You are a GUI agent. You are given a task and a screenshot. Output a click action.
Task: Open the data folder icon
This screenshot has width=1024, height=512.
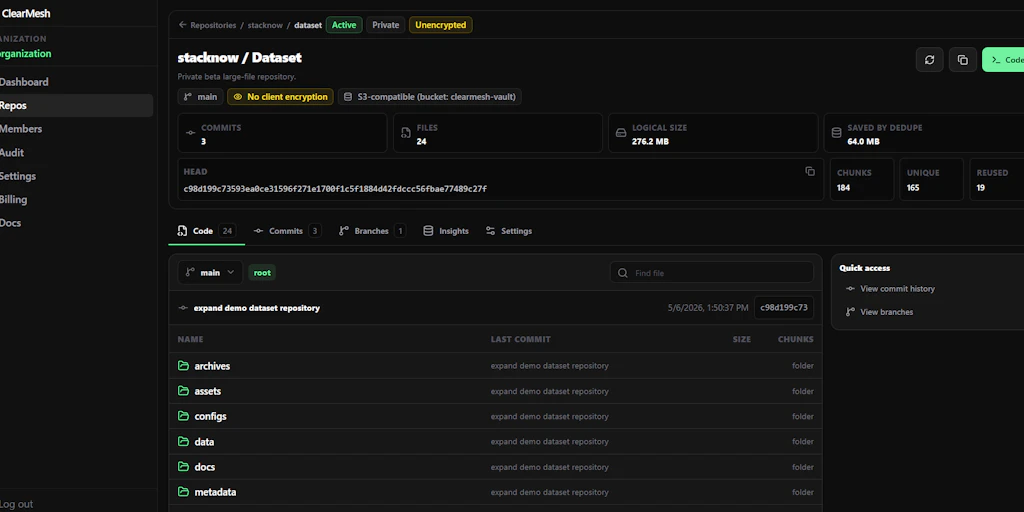click(184, 441)
